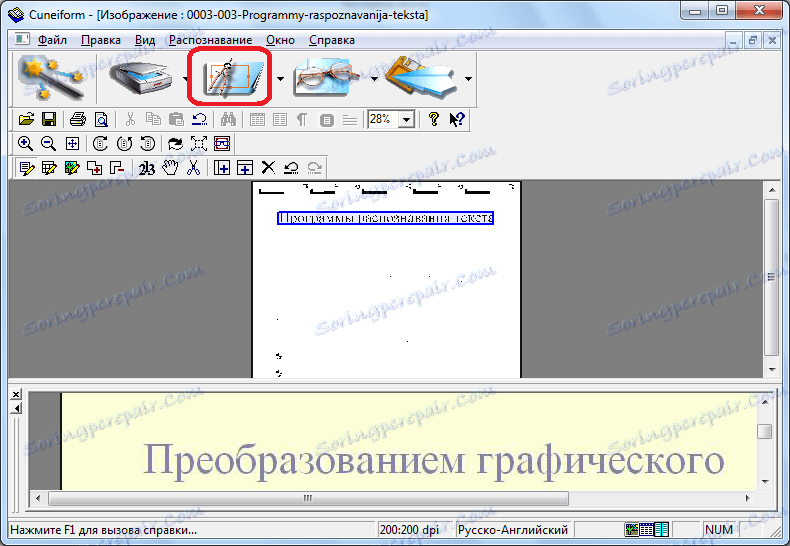This screenshot has width=790, height=546.
Task: Click subtract rectangle from block tool
Action: (x=117, y=168)
